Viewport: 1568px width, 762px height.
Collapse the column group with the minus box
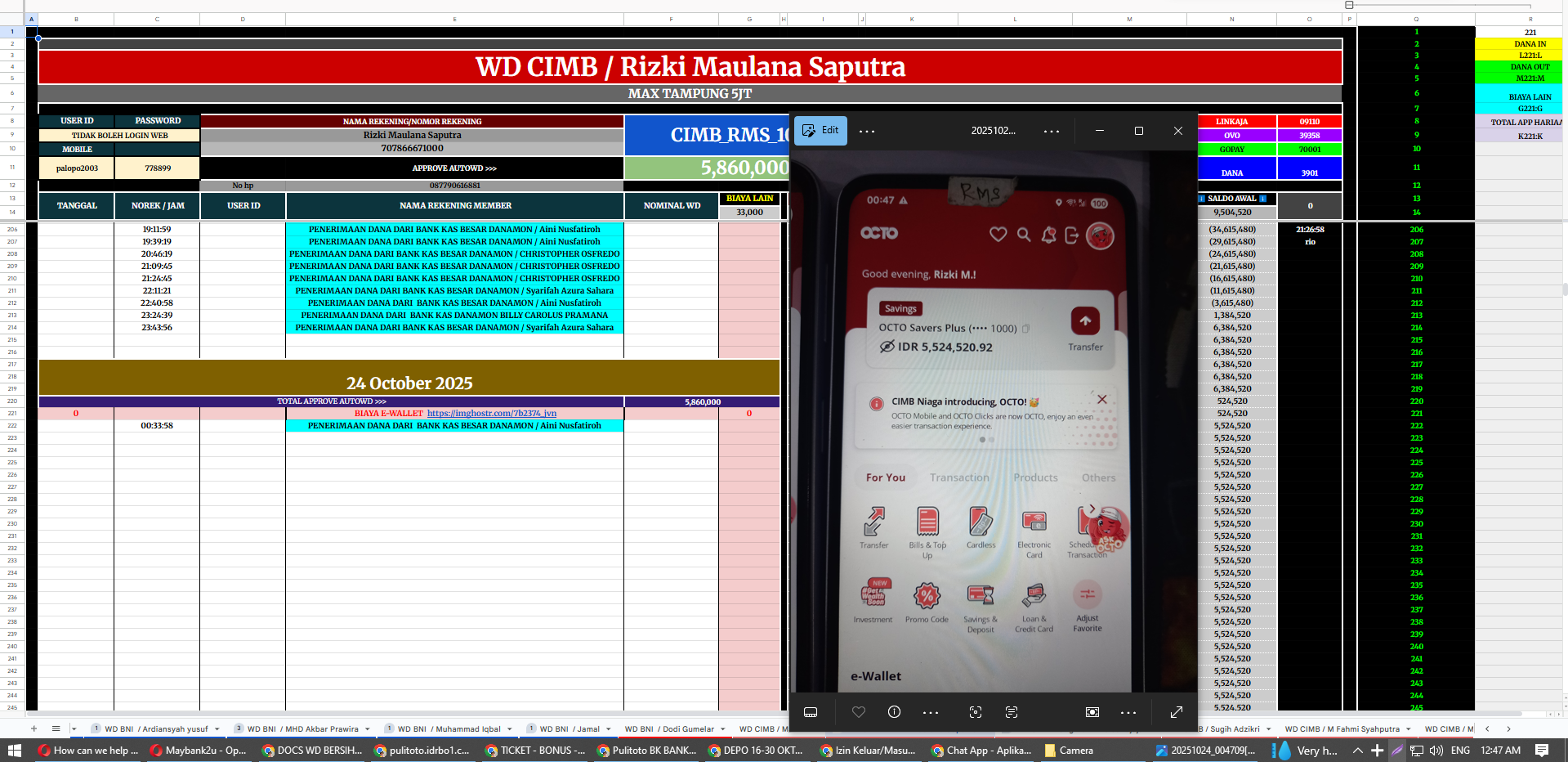(1349, 5)
